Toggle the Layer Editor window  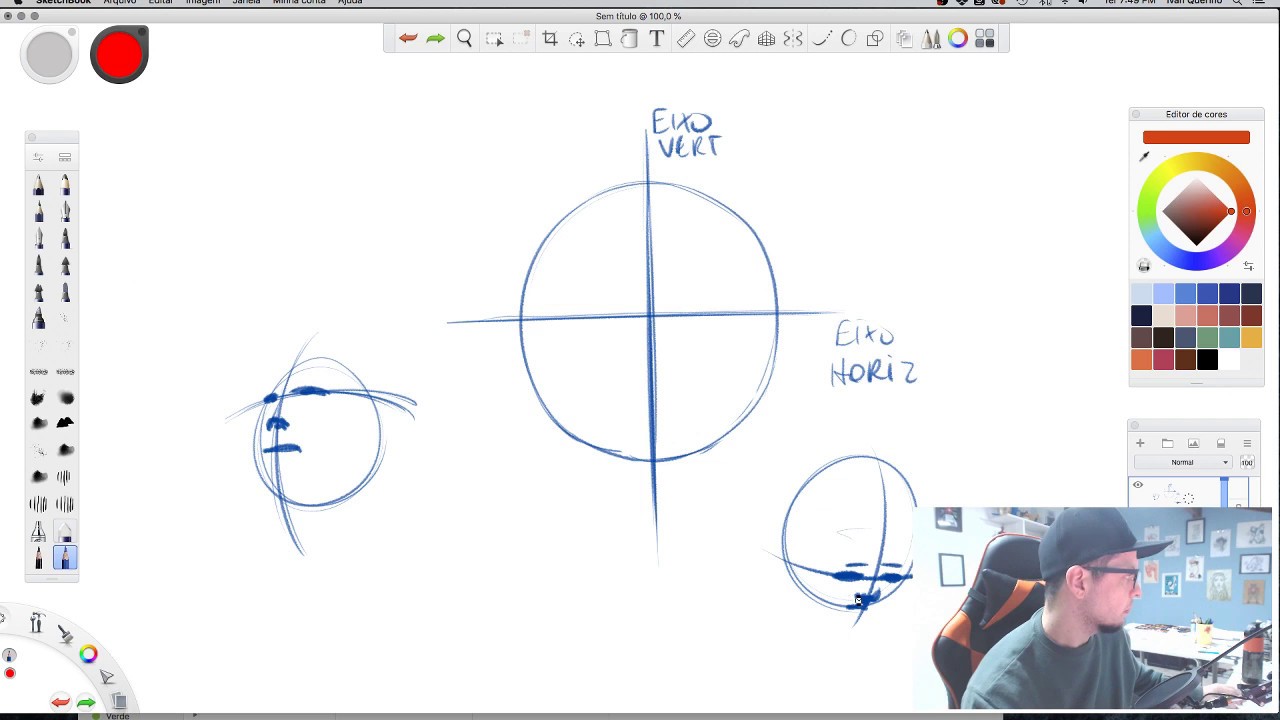(x=904, y=39)
